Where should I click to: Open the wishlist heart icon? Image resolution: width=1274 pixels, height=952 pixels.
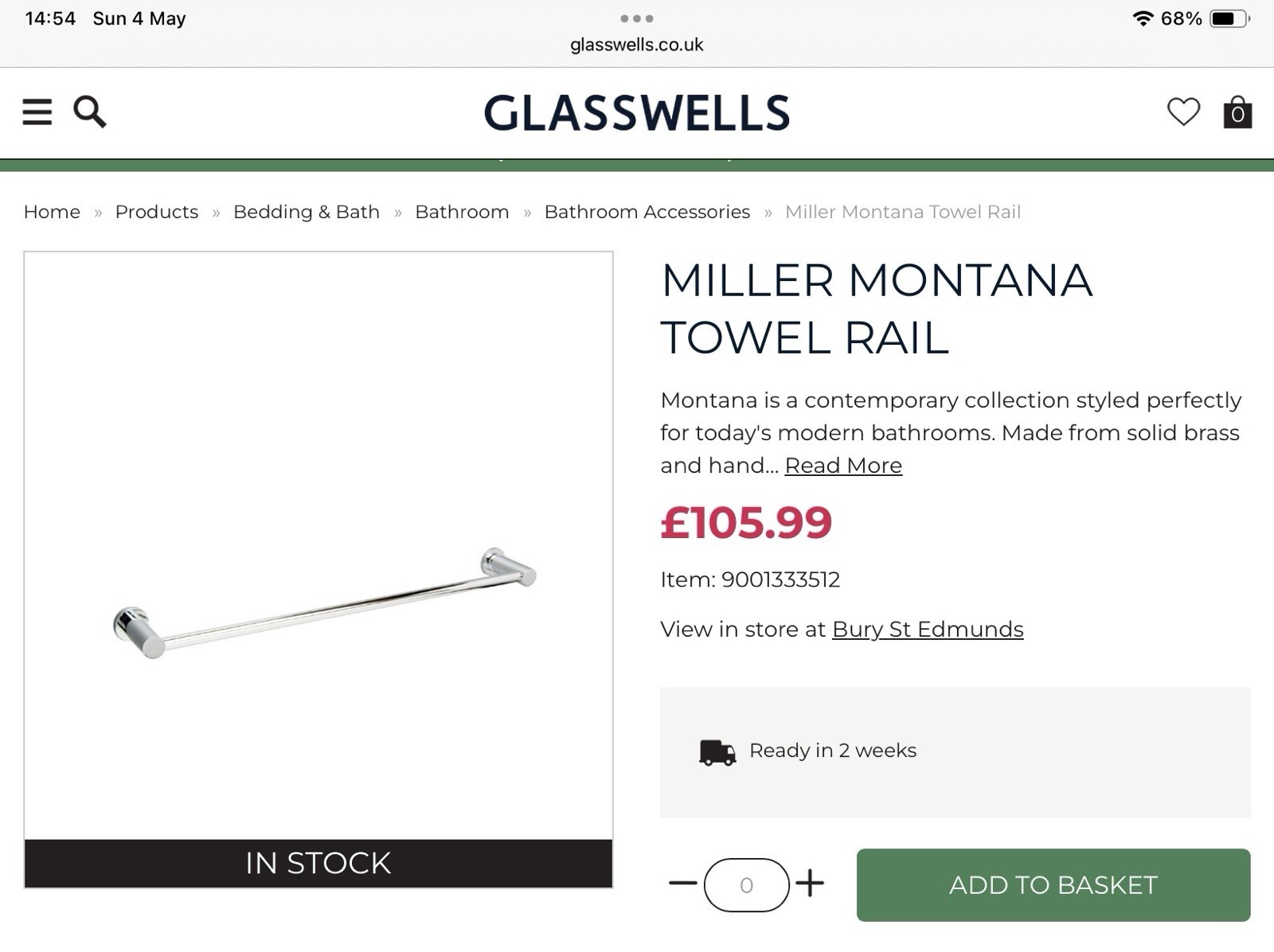click(x=1183, y=112)
